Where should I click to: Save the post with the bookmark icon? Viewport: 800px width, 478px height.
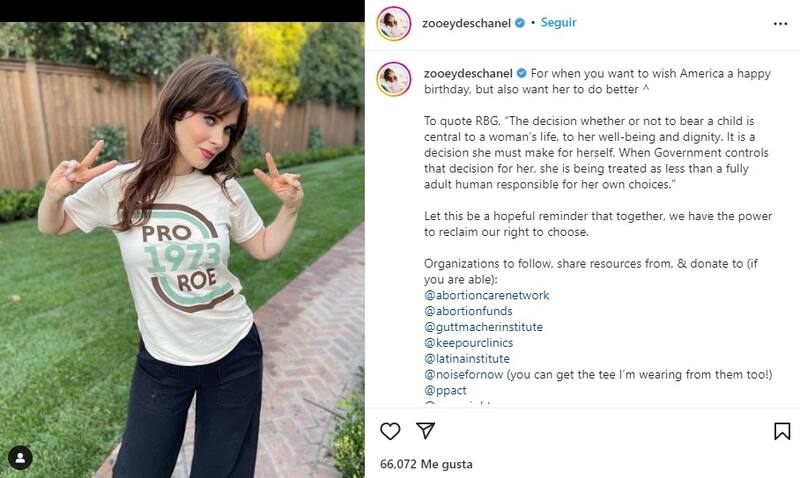782,431
